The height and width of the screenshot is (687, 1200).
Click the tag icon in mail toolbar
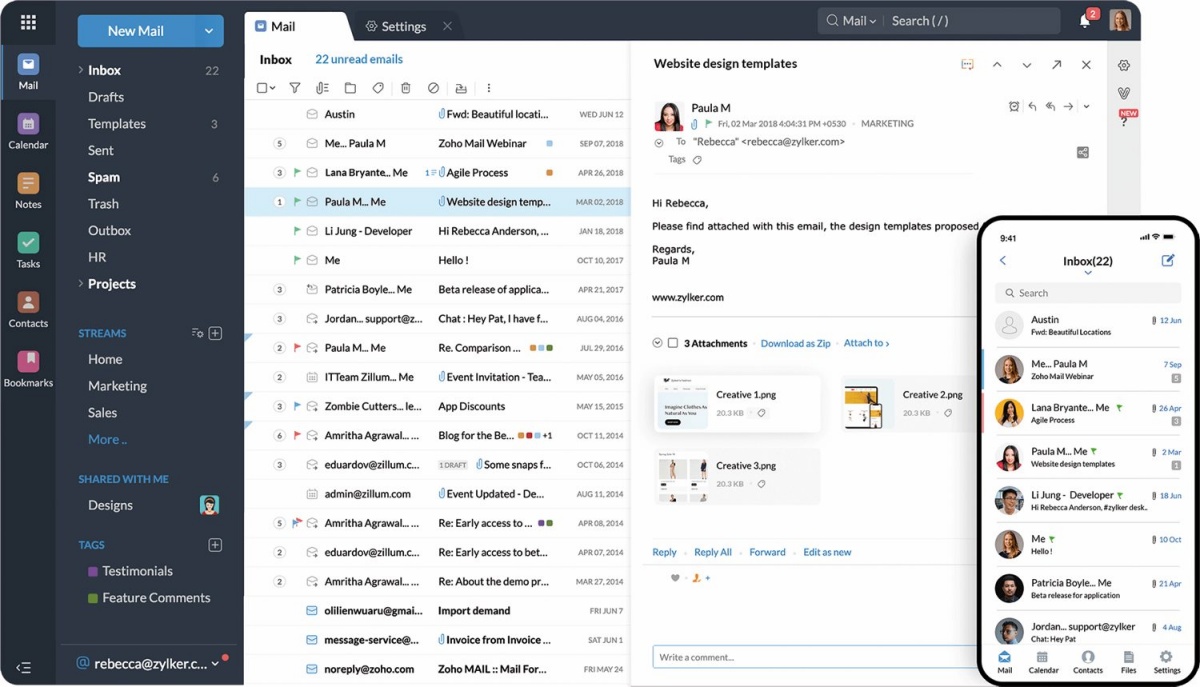[x=378, y=88]
